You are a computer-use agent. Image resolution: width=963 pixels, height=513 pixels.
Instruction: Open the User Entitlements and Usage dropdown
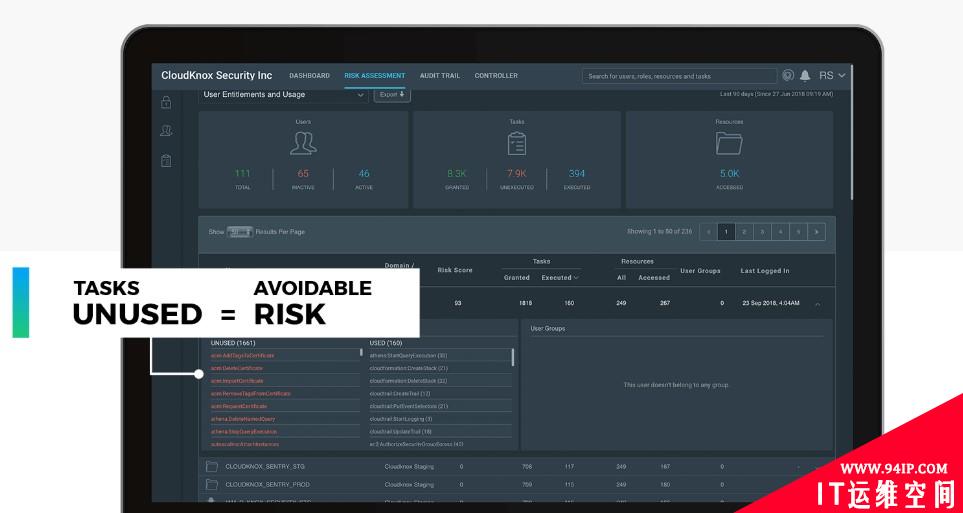[284, 95]
